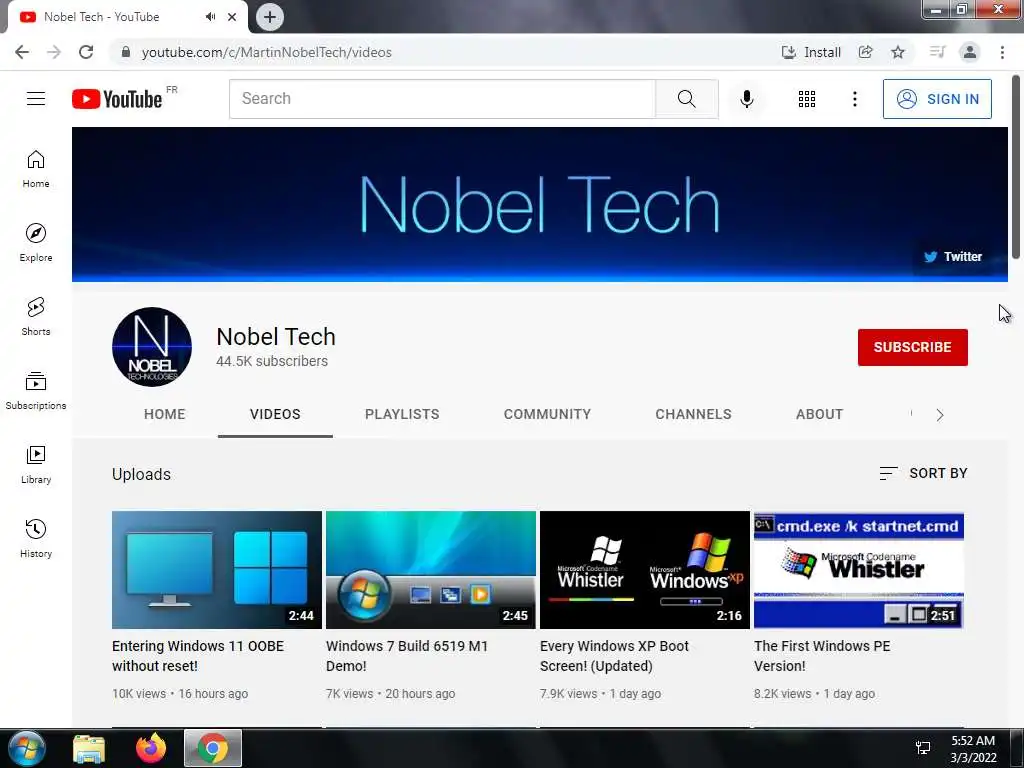Click the browser forward arrow
Screen dimensions: 1024x768
[54, 52]
